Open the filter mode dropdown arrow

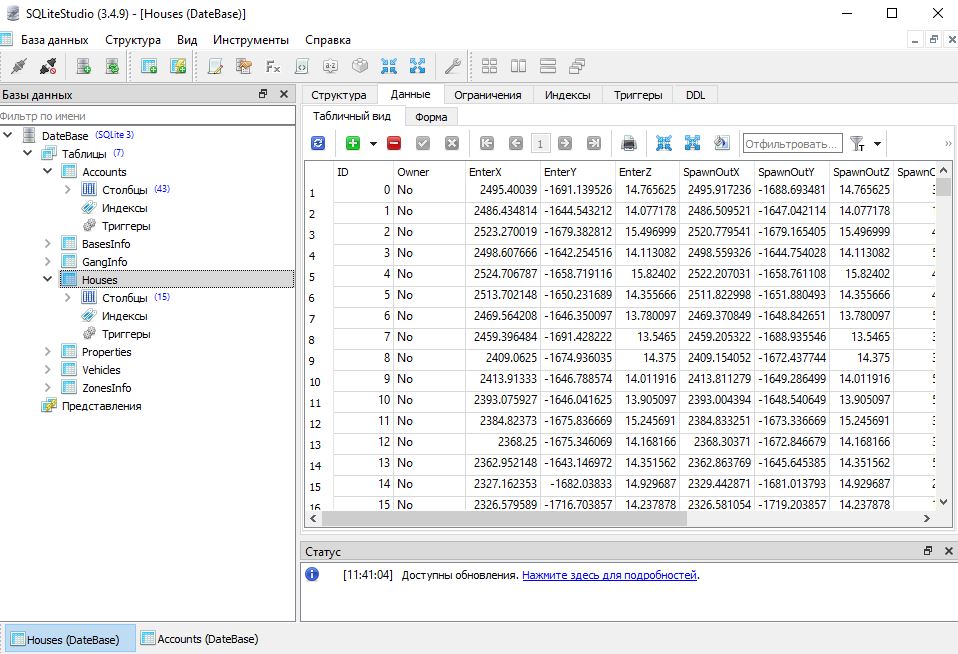tap(877, 144)
